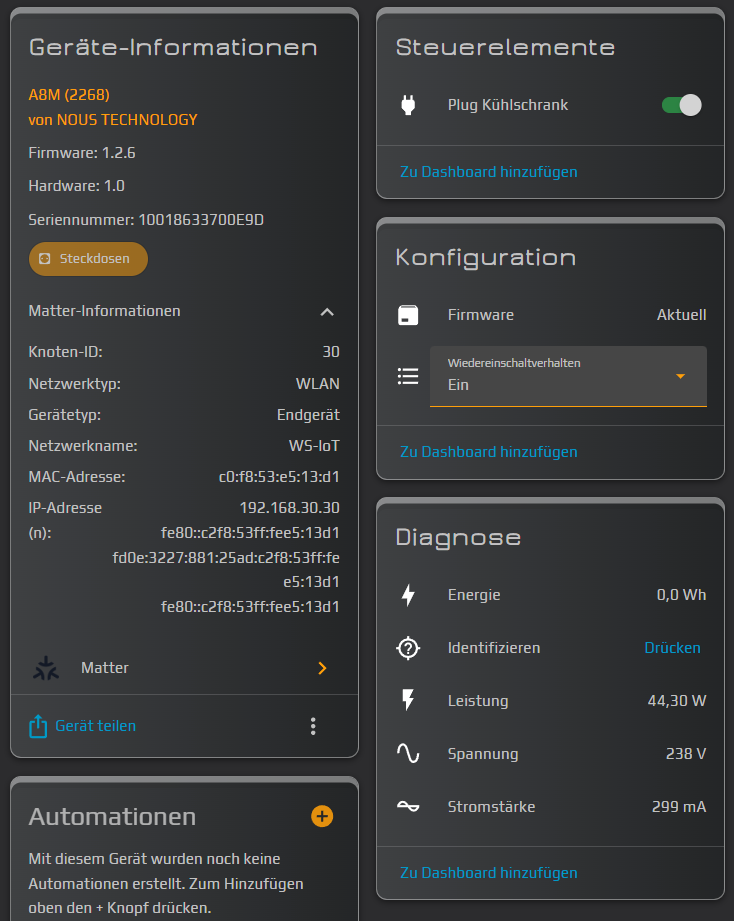Click Gerät teilen to share the device
734x921 pixels.
[95, 726]
